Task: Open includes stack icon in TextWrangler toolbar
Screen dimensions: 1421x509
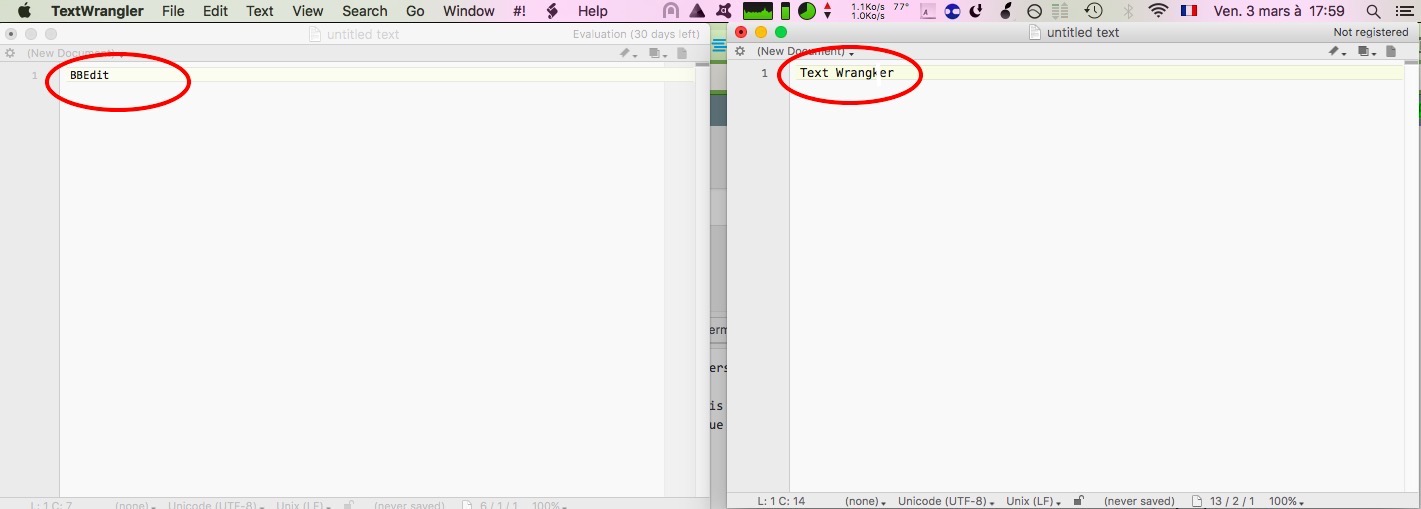Action: point(1366,52)
